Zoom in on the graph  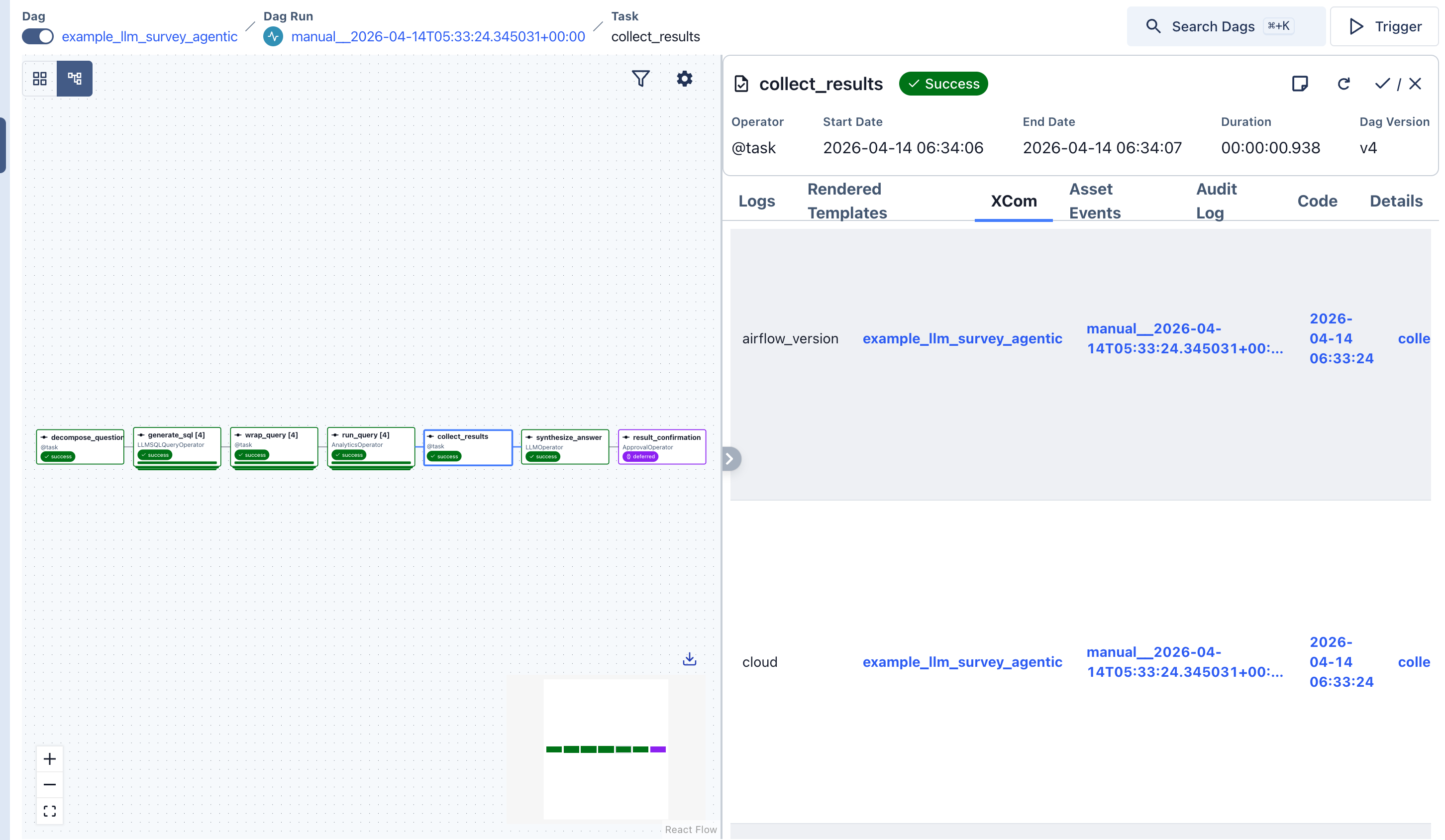(50, 758)
